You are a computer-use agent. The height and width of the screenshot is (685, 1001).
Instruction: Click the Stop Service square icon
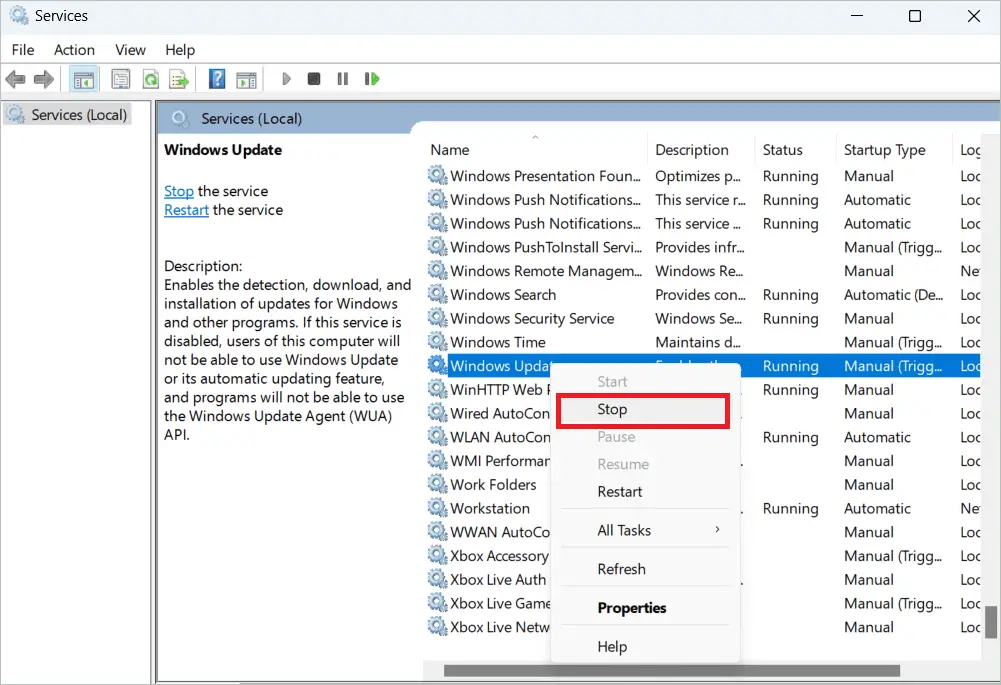pyautogui.click(x=313, y=79)
